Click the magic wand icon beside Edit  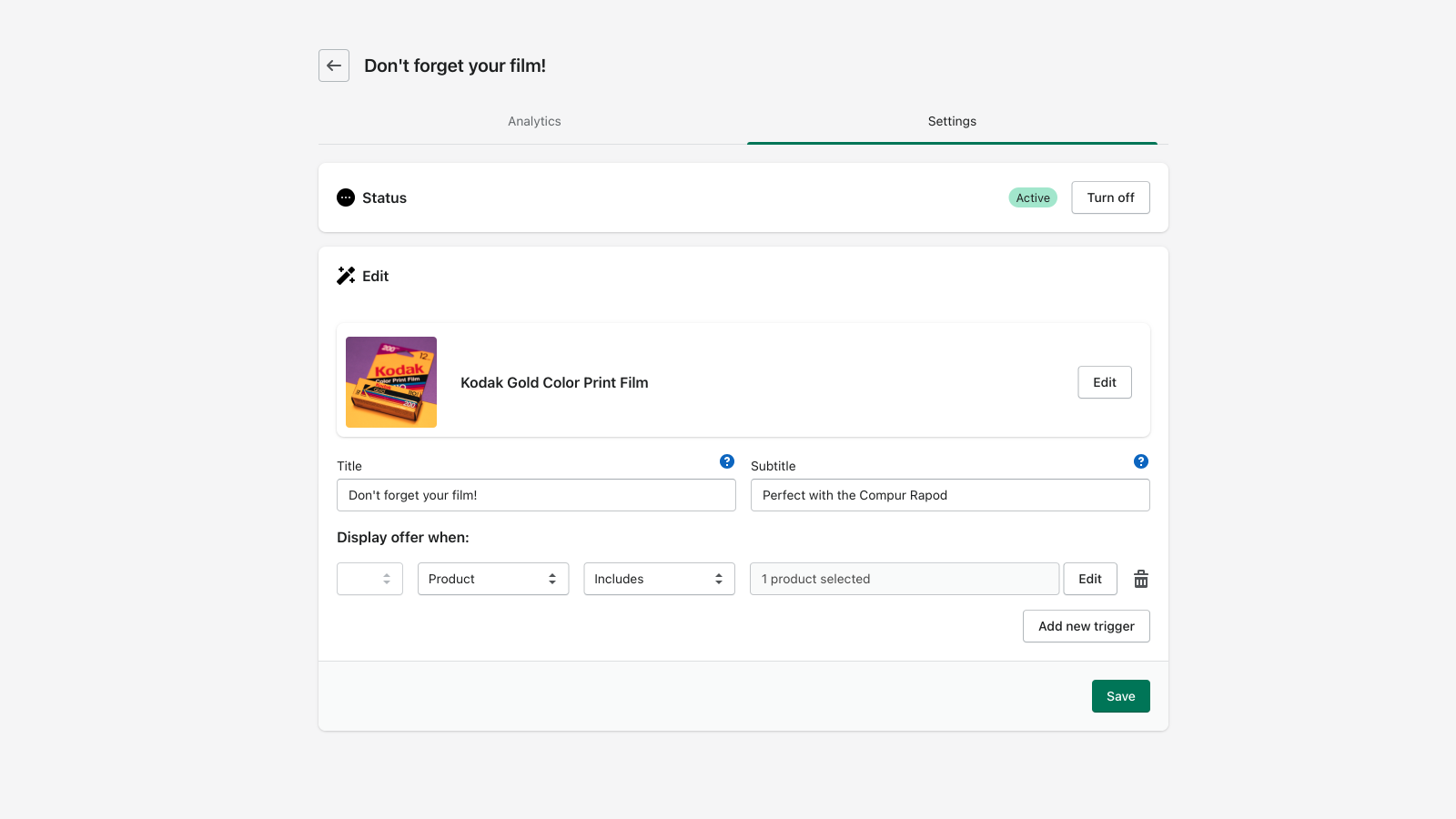pos(345,276)
